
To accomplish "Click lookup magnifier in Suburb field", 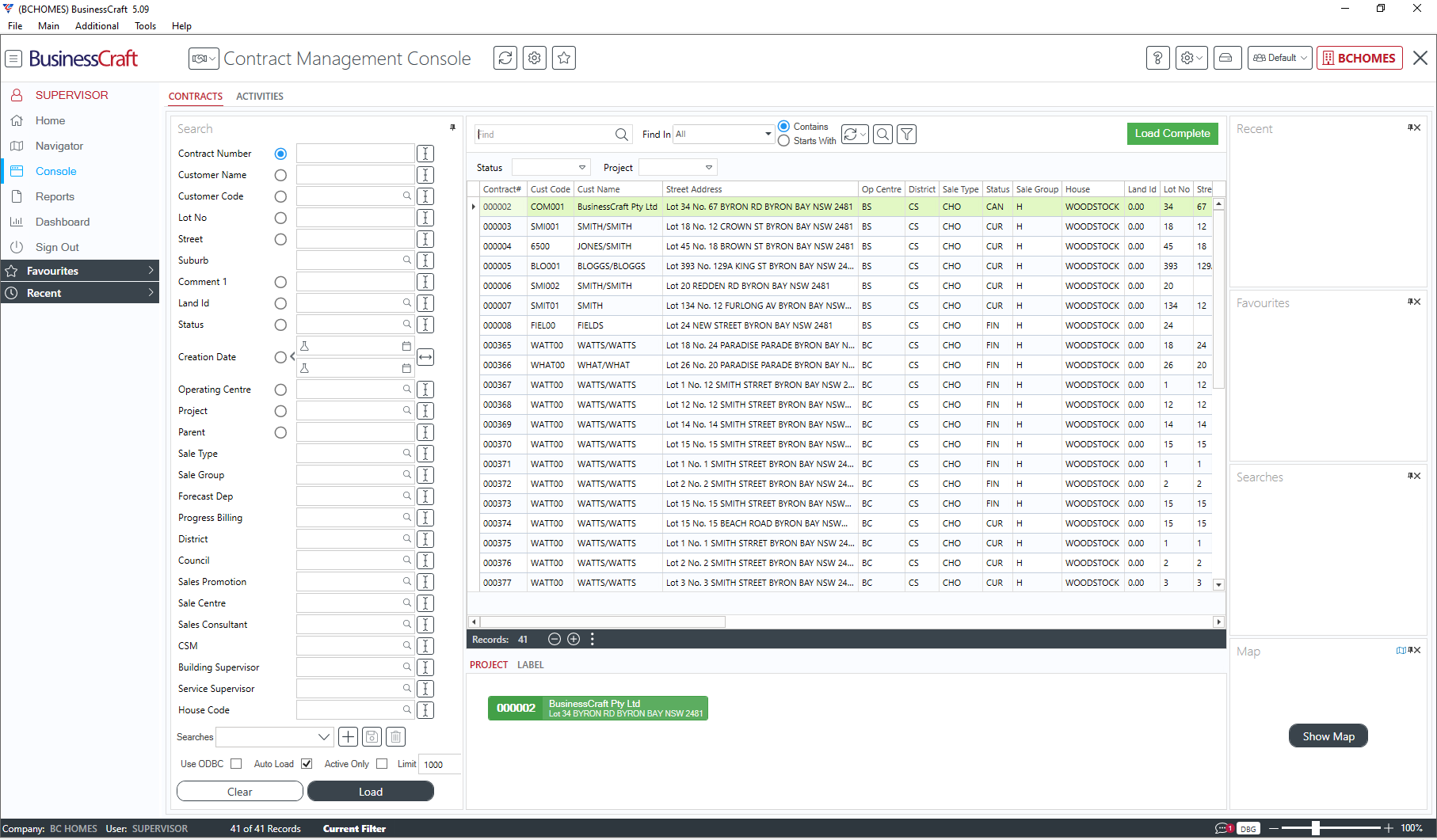I will coord(407,260).
